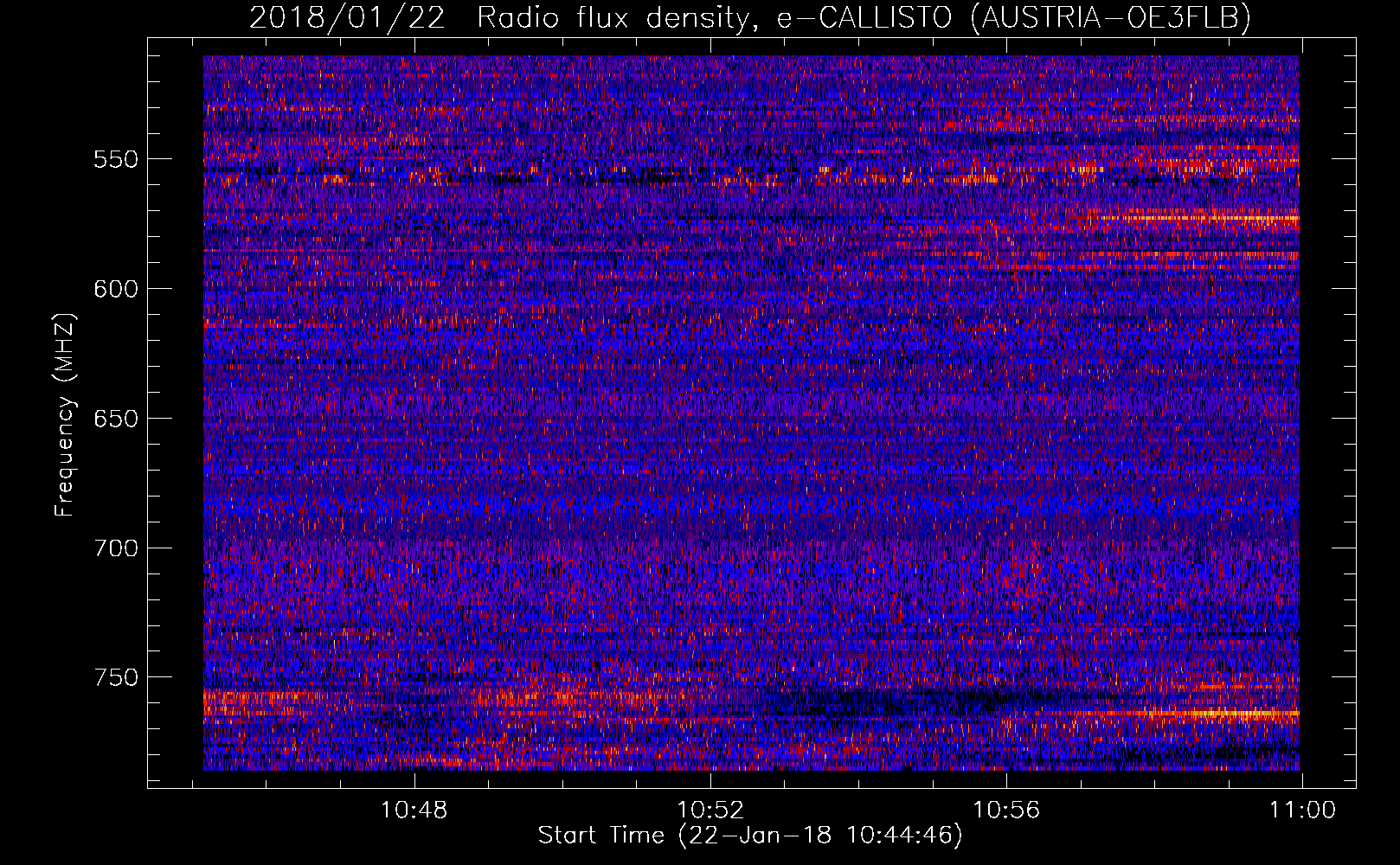This screenshot has height=865, width=1400.
Task: Click the 11:00 time tick label
Action: click(x=1302, y=811)
